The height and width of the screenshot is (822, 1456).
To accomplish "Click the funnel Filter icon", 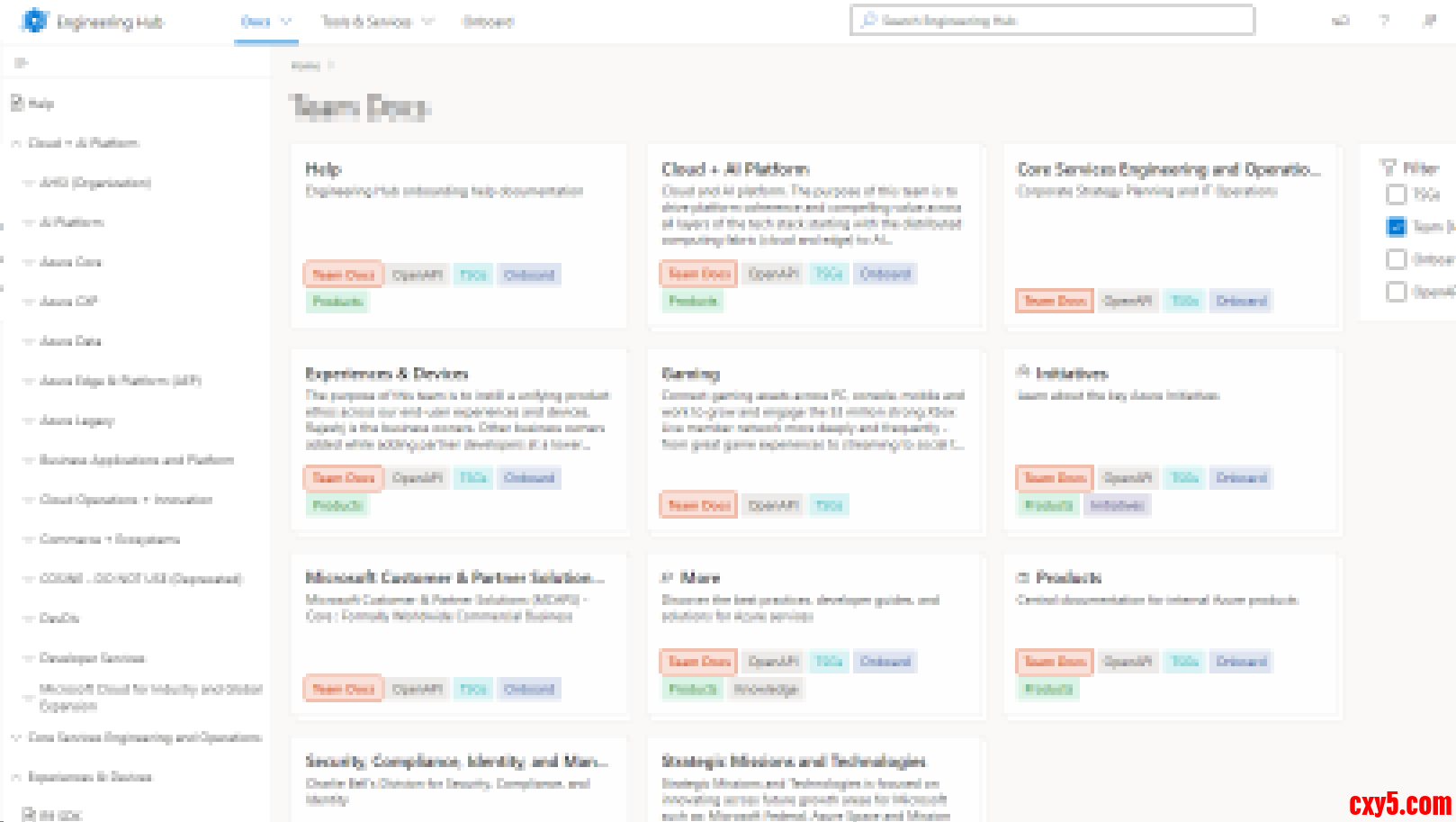I will pyautogui.click(x=1389, y=167).
